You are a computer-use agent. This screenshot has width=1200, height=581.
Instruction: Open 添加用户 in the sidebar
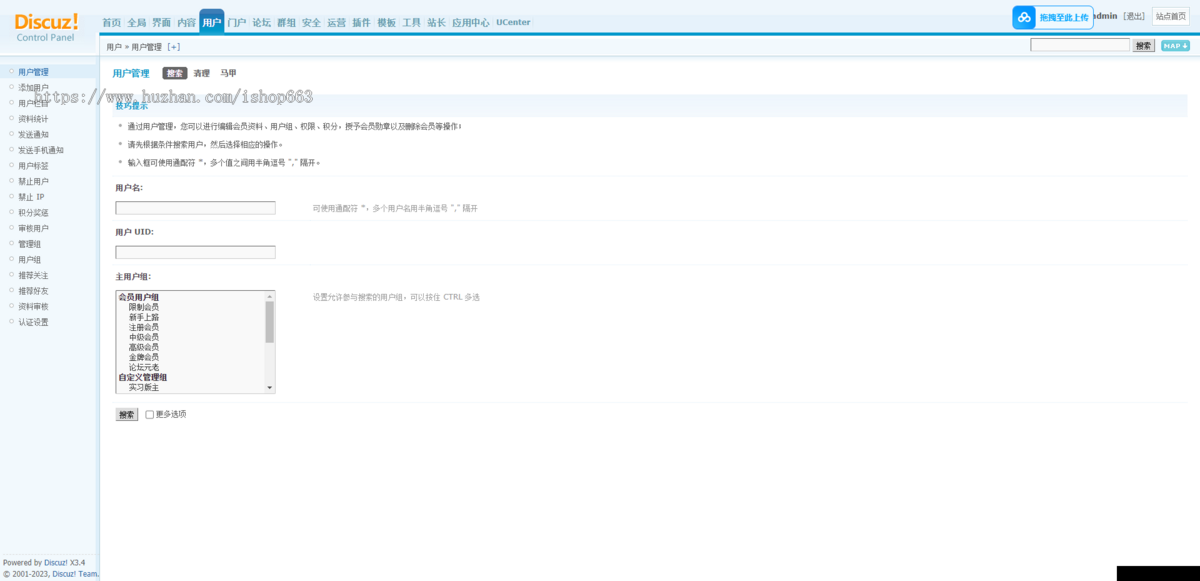[x=33, y=87]
